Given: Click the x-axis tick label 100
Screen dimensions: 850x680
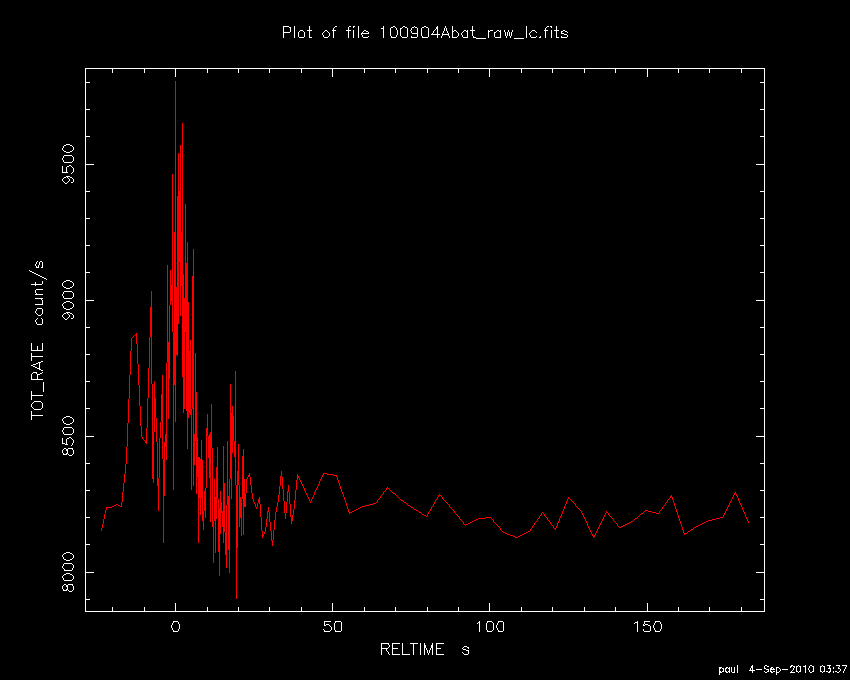Looking at the screenshot, I should point(490,627).
